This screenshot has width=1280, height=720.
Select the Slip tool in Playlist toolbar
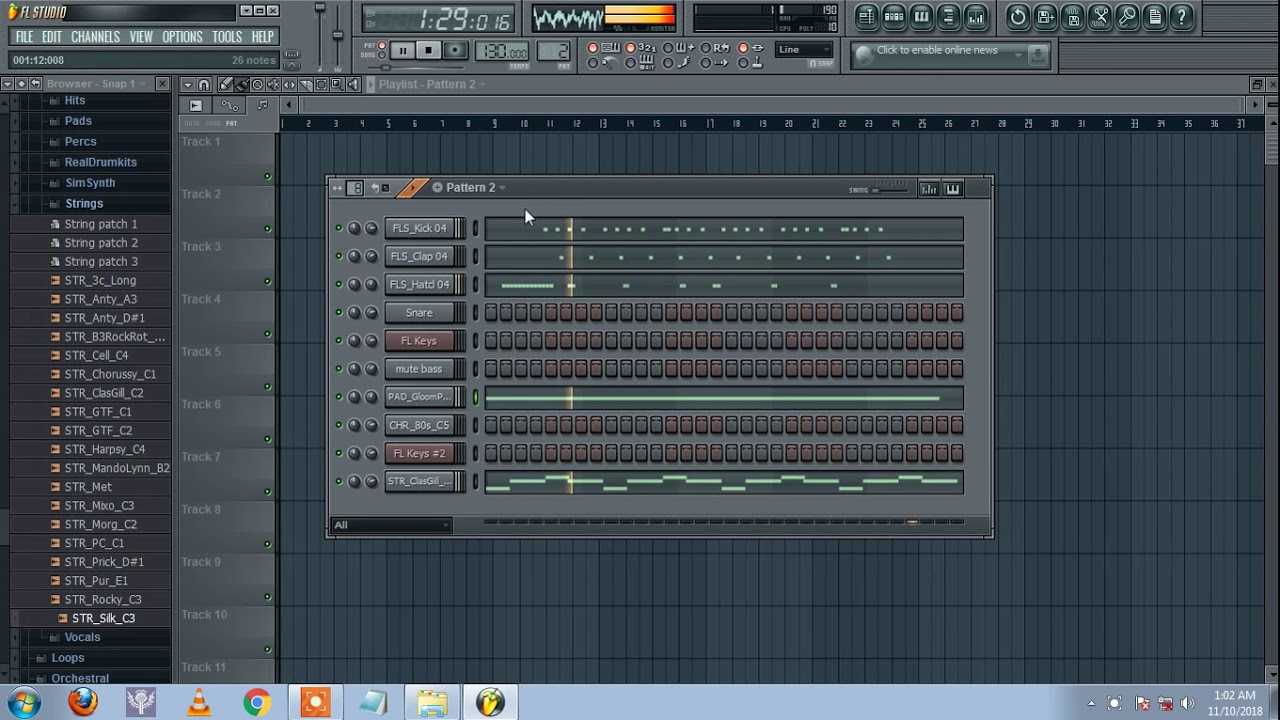[290, 85]
